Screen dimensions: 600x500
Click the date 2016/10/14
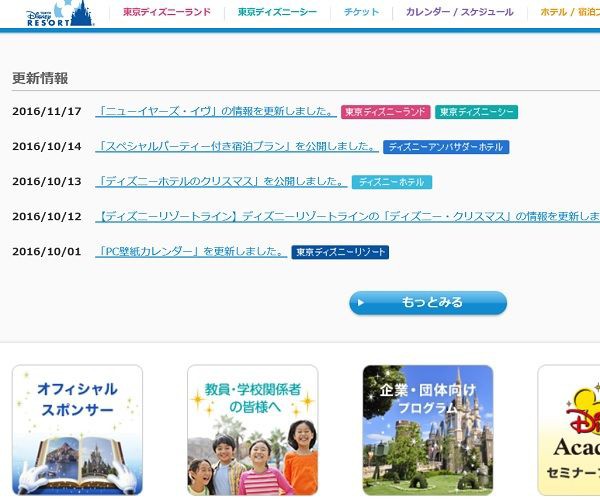(x=47, y=147)
